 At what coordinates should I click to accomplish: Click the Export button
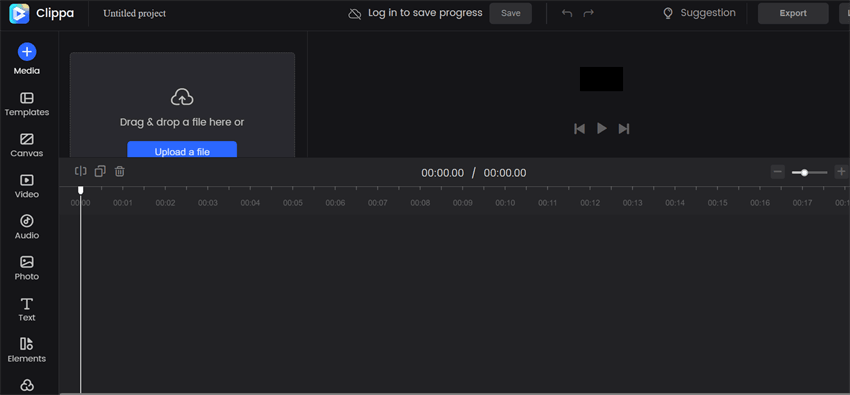pyautogui.click(x=793, y=14)
